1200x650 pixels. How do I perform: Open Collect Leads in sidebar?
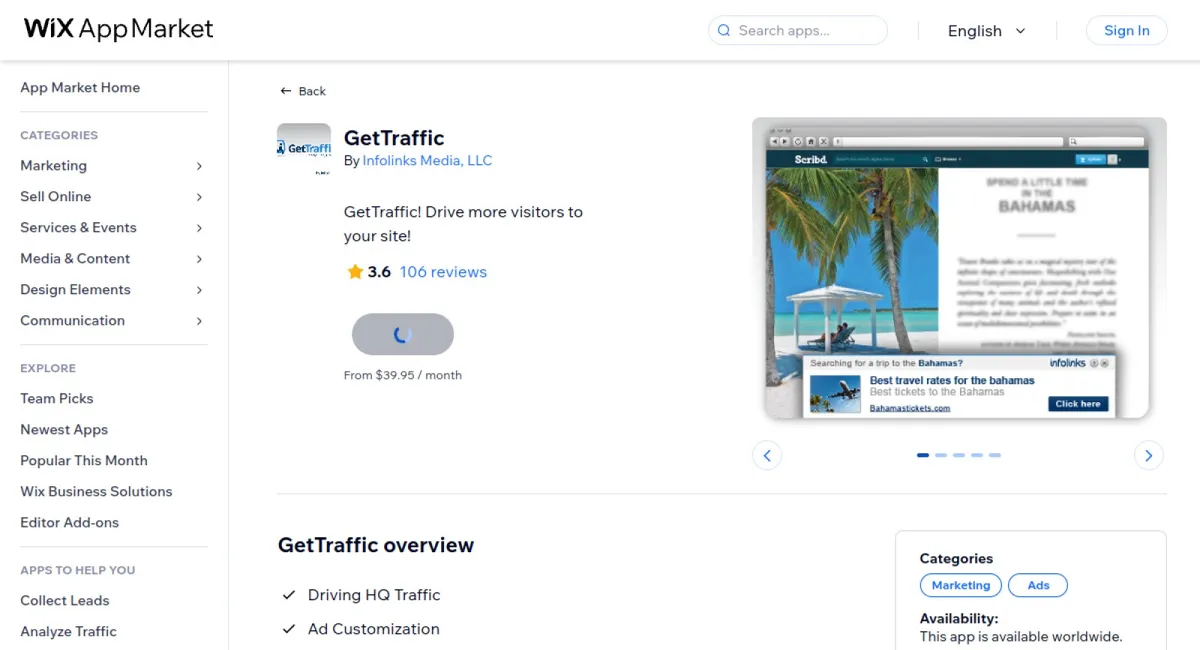pyautogui.click(x=65, y=601)
